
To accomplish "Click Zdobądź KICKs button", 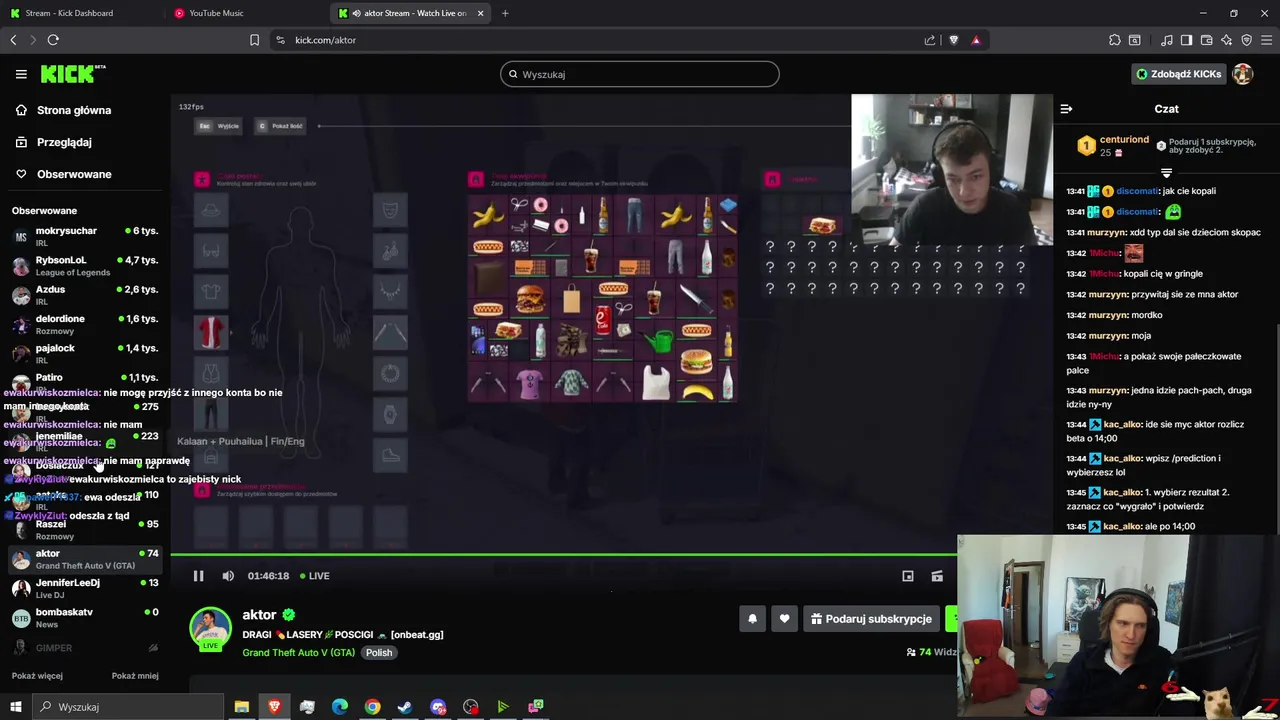I will pos(1179,74).
